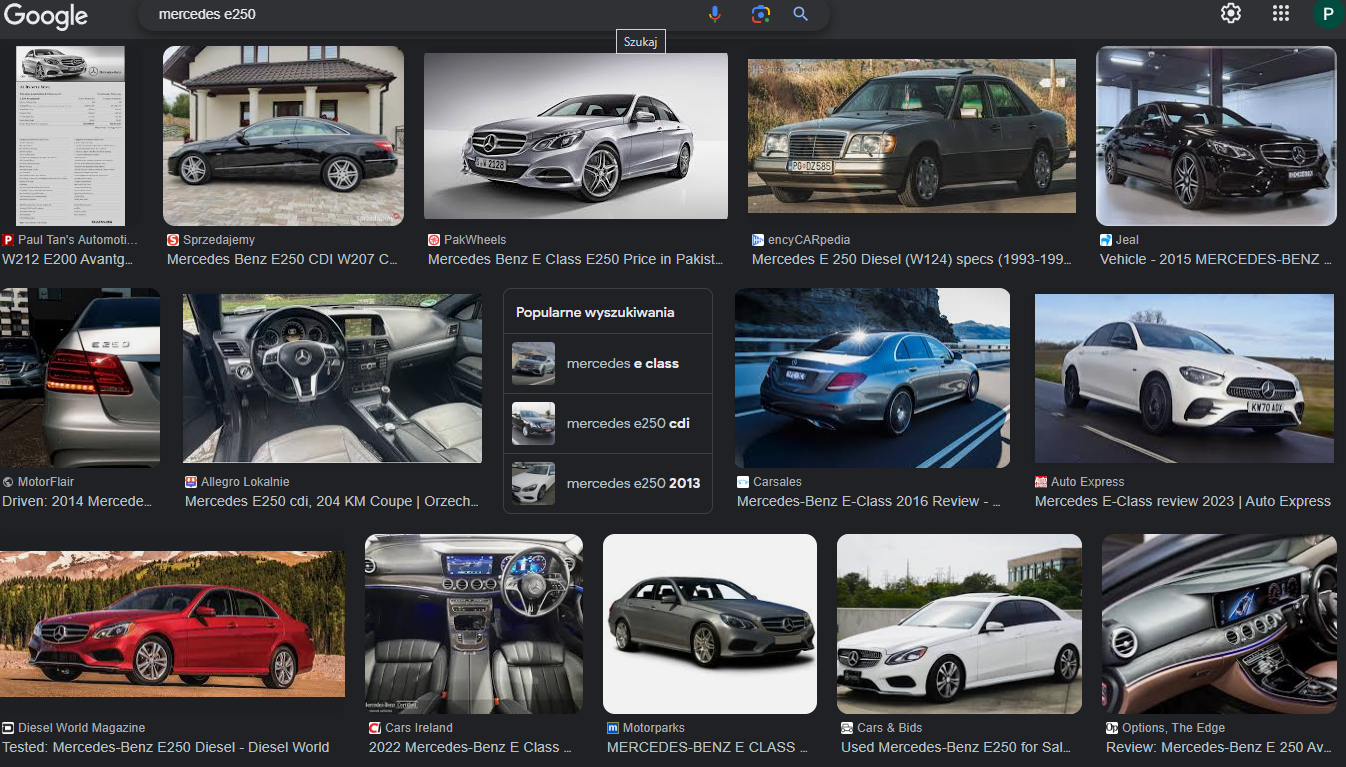Click the Carsales source favicon
The width and height of the screenshot is (1346, 767).
[x=743, y=482]
